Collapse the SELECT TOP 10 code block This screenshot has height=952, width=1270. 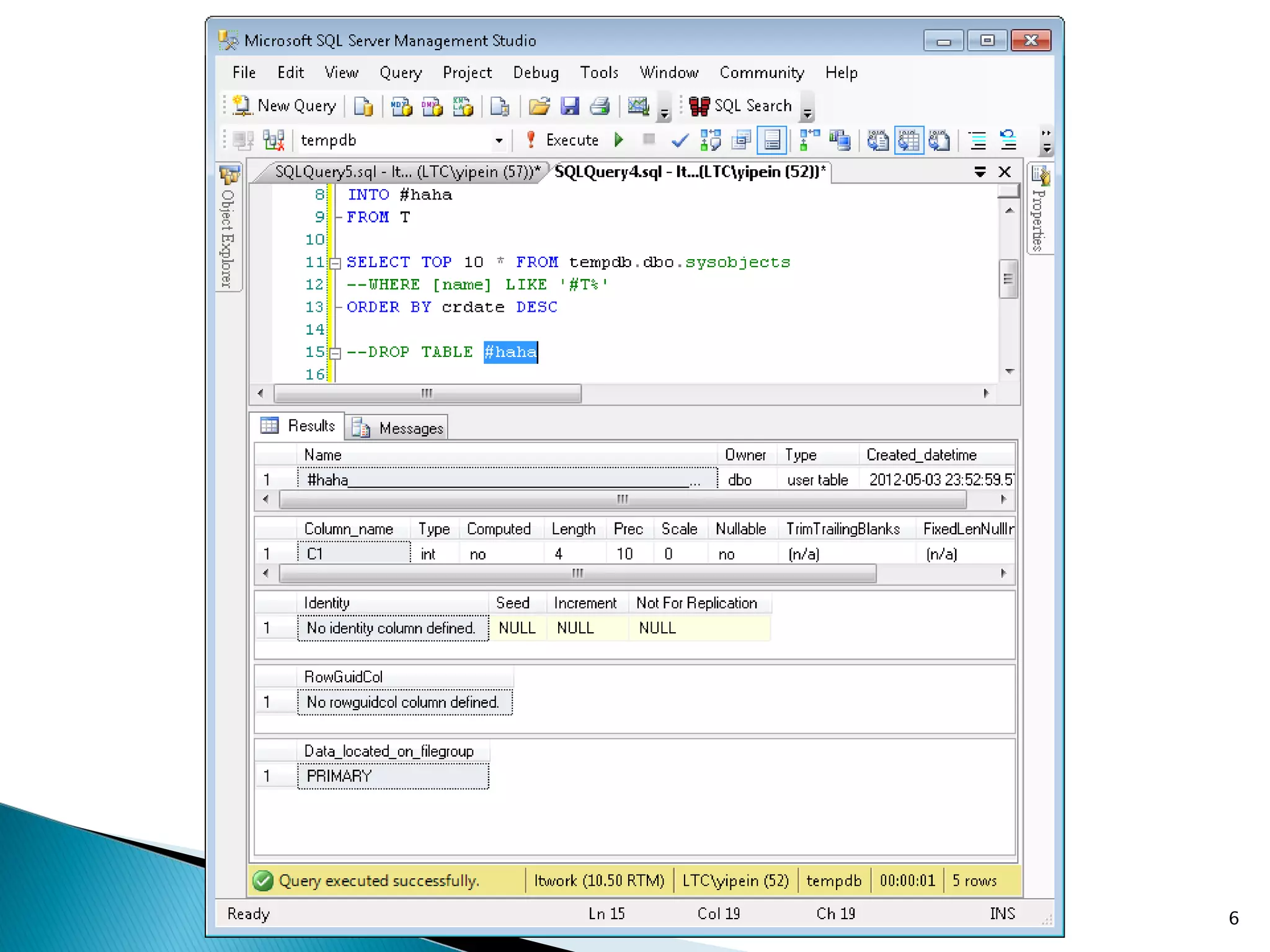(x=335, y=263)
